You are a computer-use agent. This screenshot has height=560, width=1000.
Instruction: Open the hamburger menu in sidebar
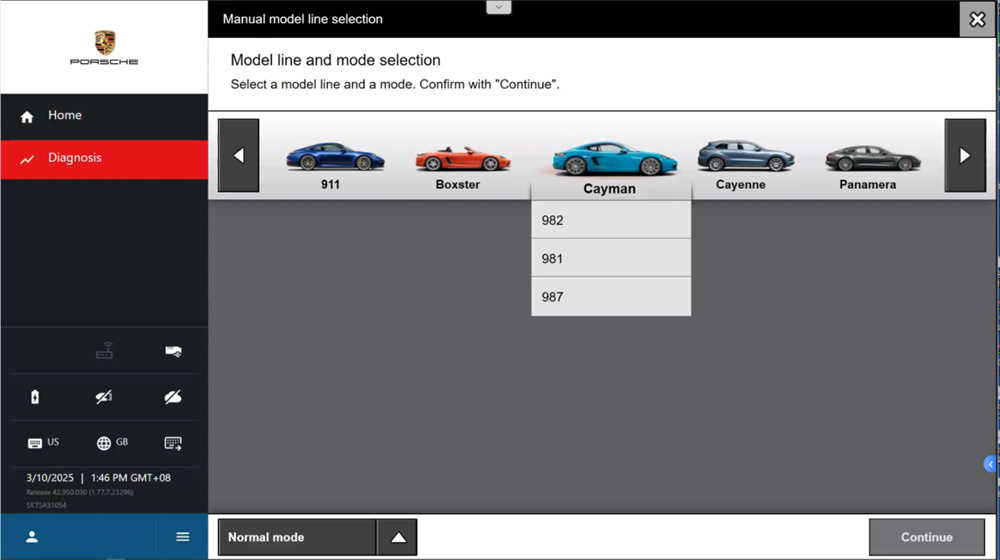point(182,537)
